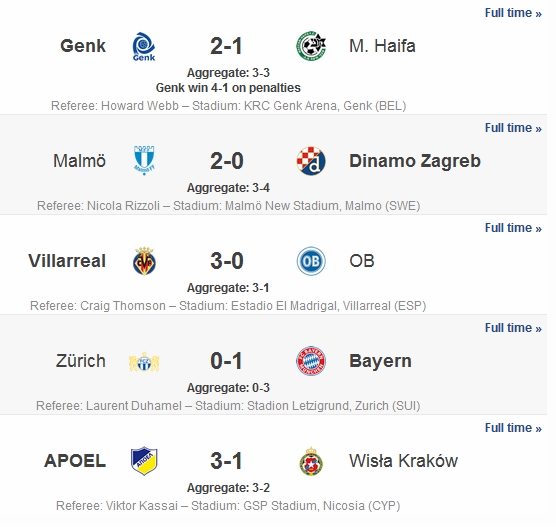Click the Bayern team name
Viewport: 556px width, 527px height.
(380, 361)
